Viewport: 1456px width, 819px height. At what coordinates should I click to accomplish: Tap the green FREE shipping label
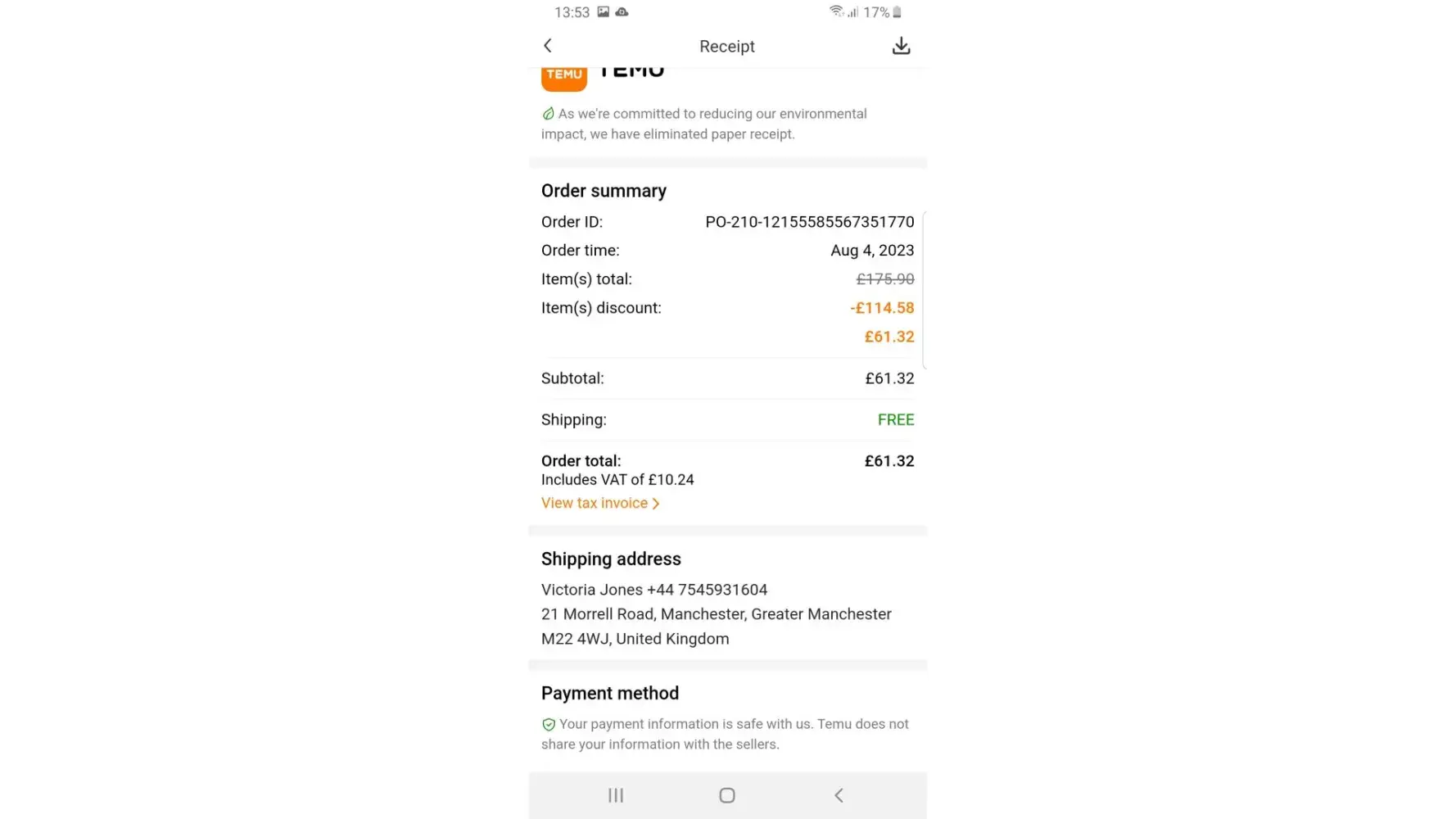click(x=895, y=419)
